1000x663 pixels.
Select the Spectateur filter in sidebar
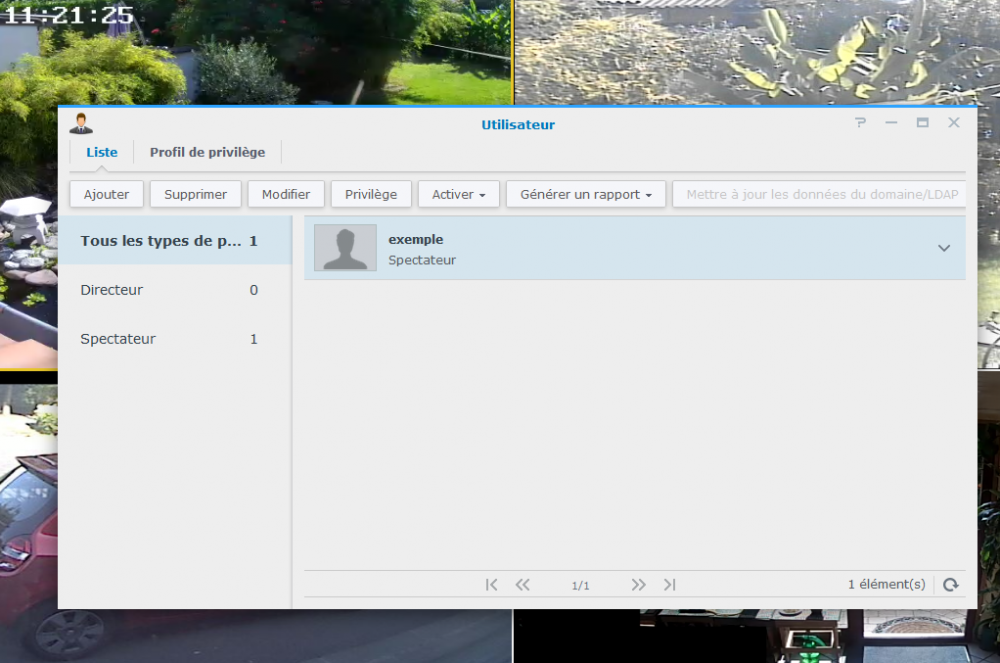point(175,339)
